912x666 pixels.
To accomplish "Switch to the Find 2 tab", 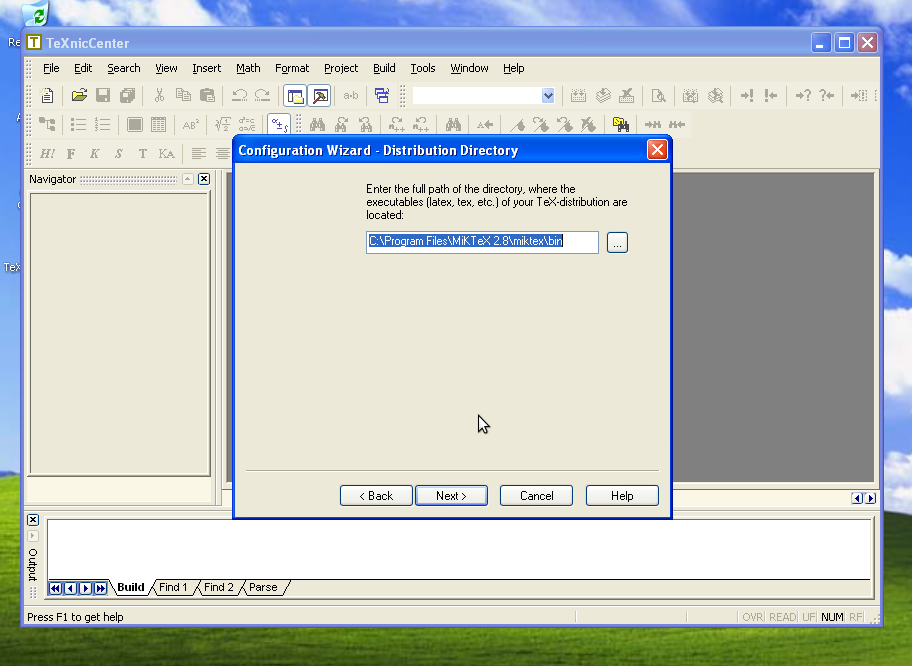I will (x=219, y=587).
